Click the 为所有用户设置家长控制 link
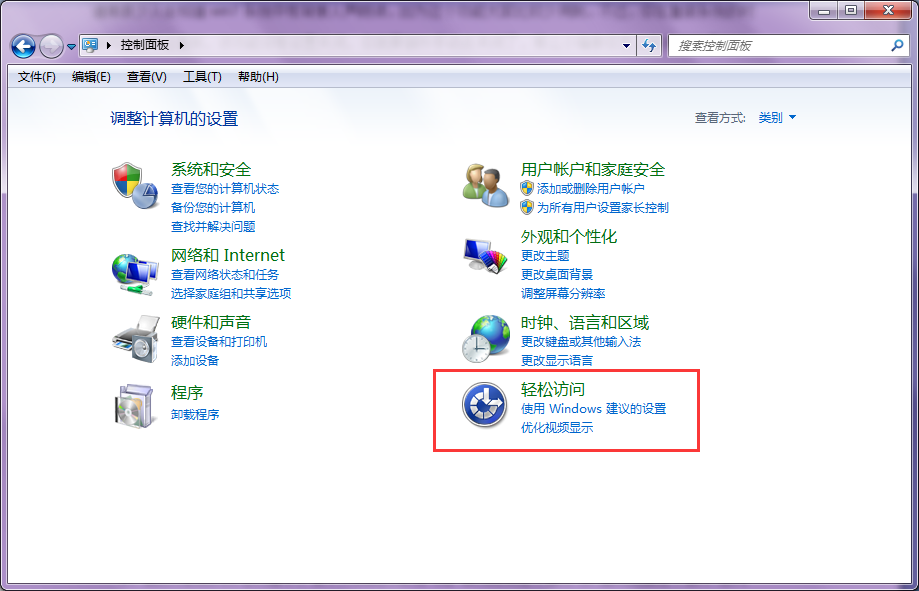Image resolution: width=919 pixels, height=591 pixels. click(x=603, y=208)
